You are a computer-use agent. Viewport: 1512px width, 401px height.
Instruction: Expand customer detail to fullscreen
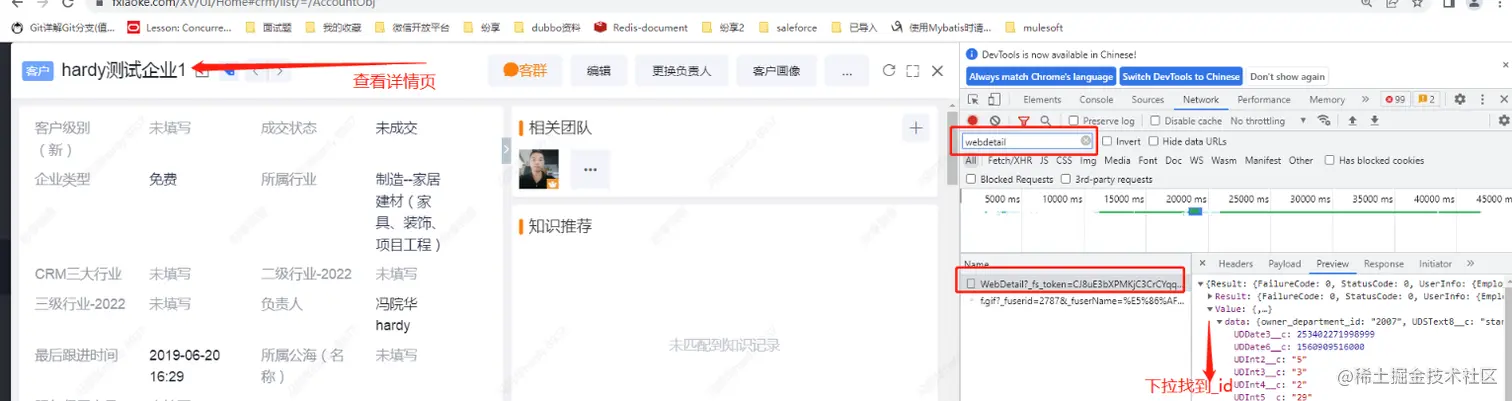(912, 71)
